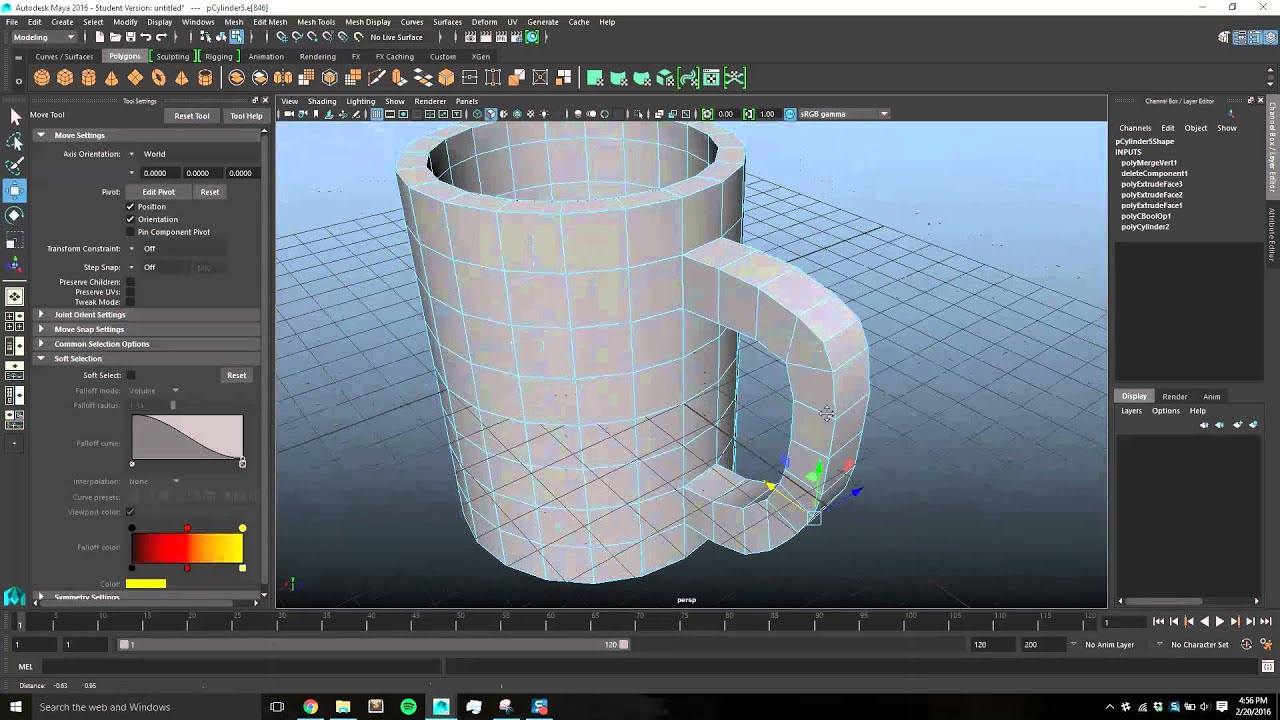1280x720 pixels.
Task: Open the viewport Shading menu
Action: tap(322, 101)
